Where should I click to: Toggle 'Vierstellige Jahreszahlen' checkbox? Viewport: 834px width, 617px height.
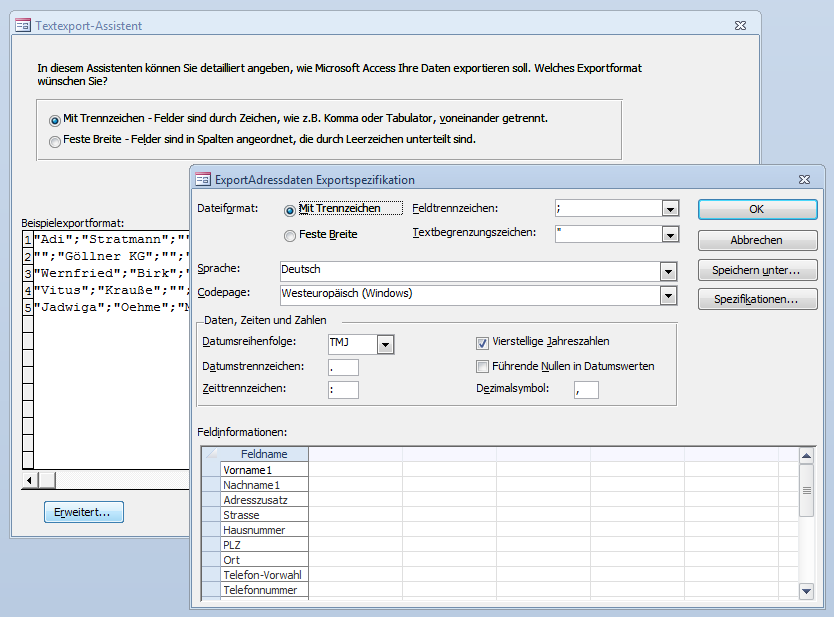[483, 342]
